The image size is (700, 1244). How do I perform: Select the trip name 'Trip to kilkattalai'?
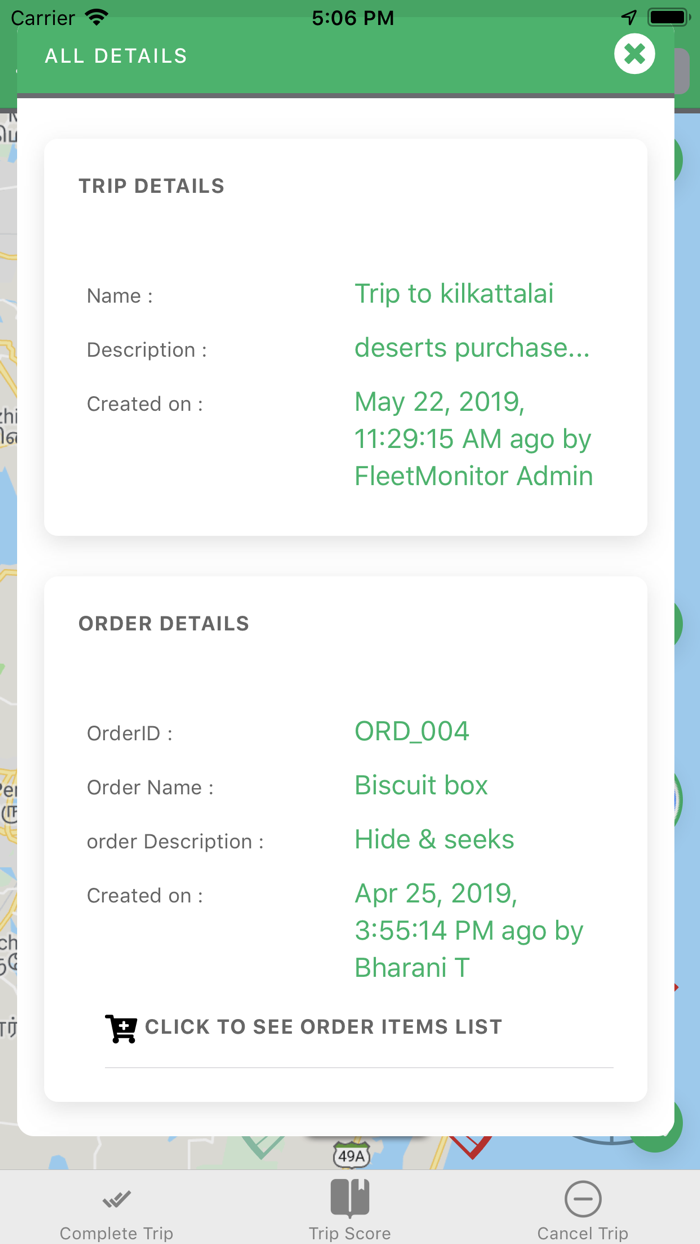[x=454, y=294]
